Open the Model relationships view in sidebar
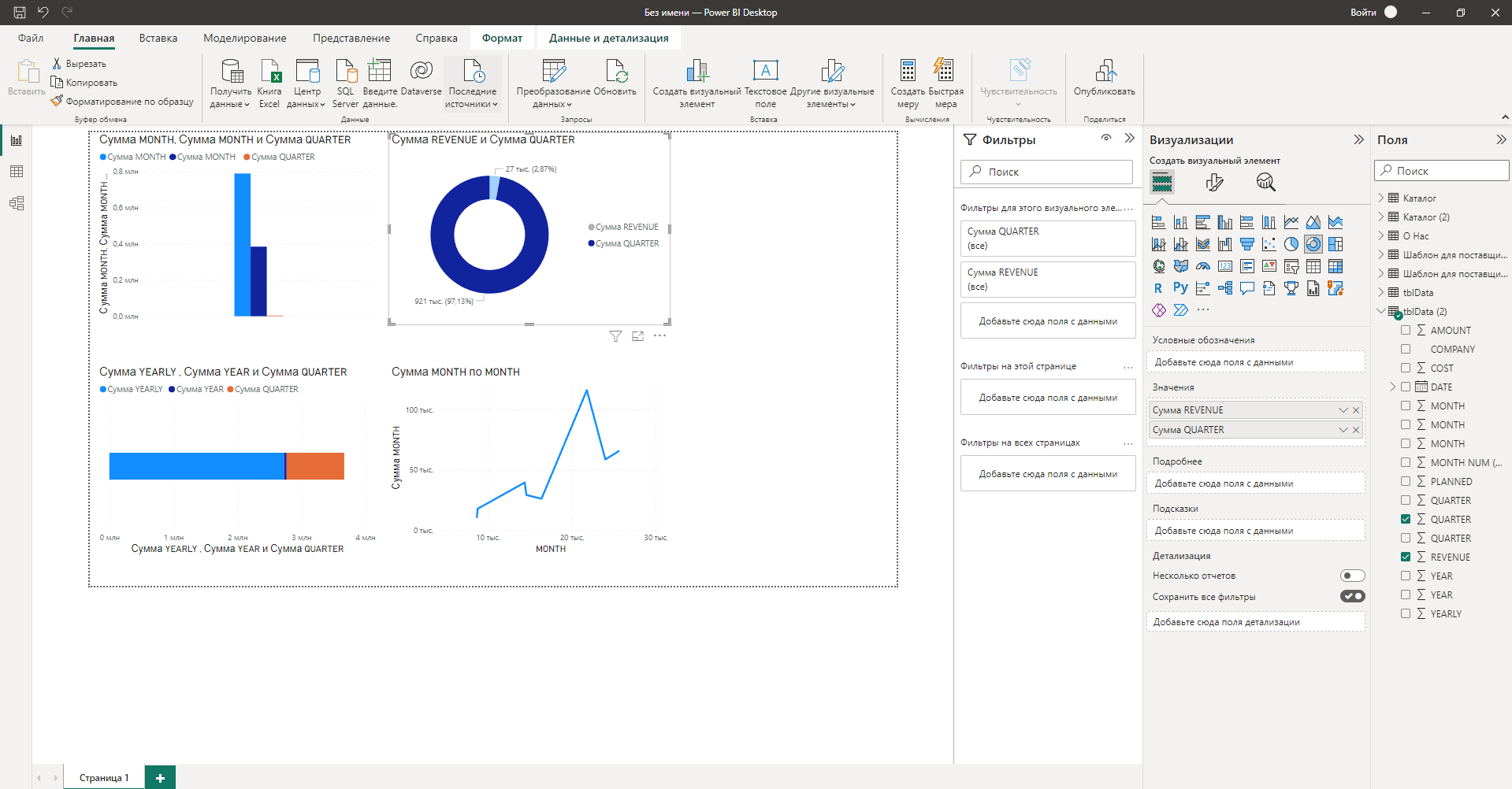1512x789 pixels. tap(17, 203)
